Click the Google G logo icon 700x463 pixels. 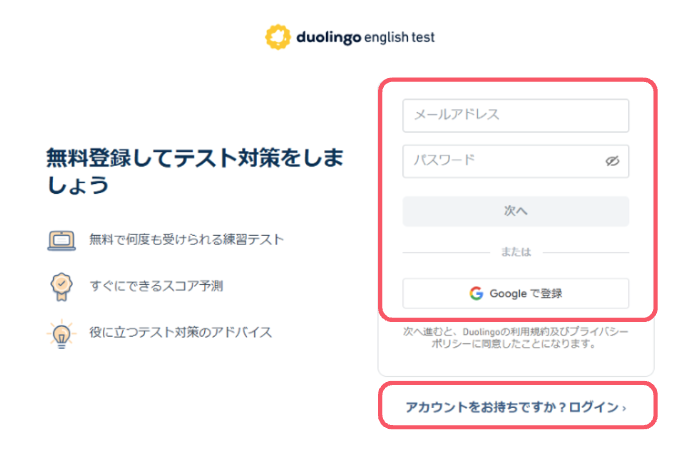click(476, 293)
